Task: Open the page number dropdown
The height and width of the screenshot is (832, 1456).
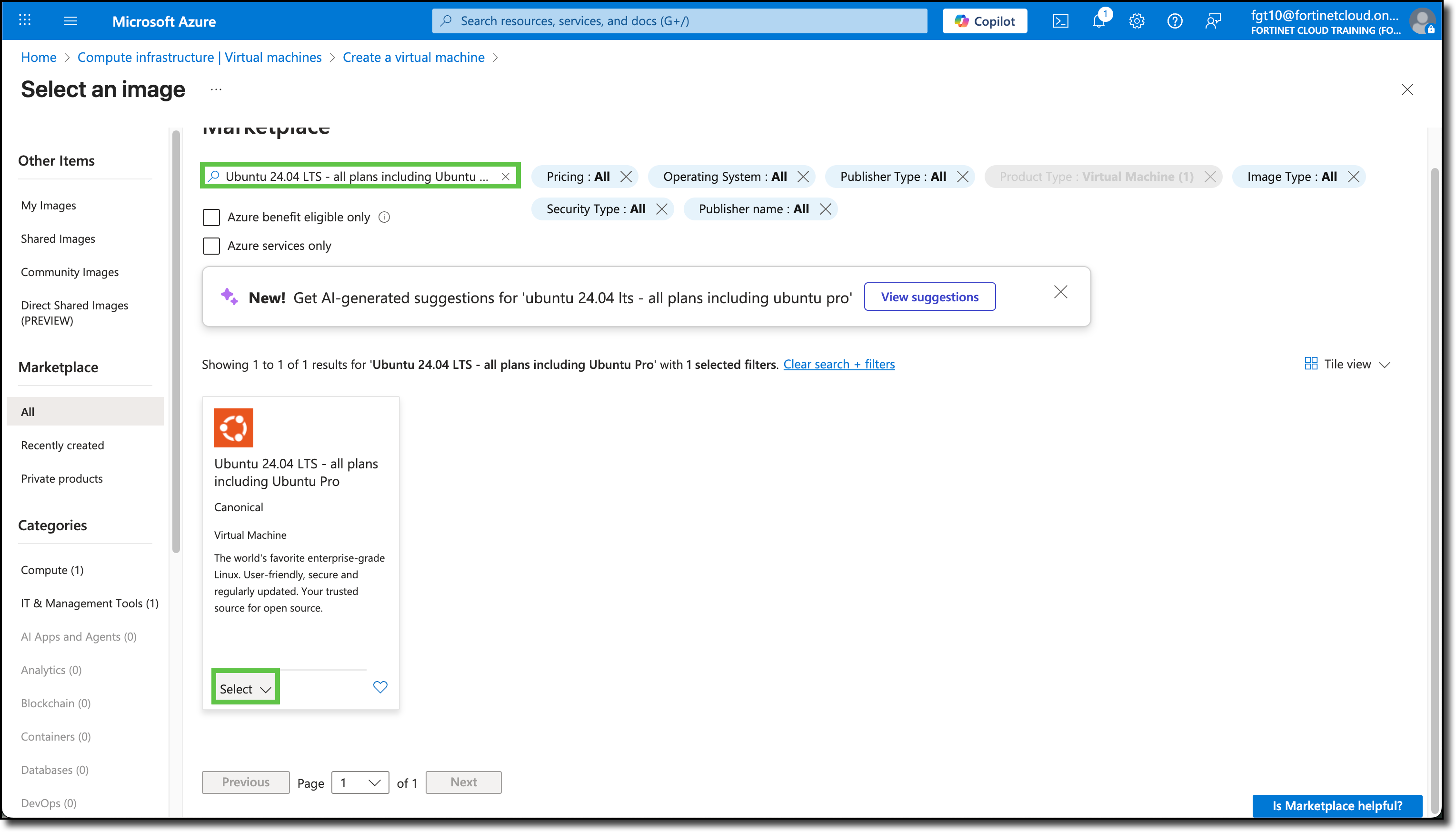Action: (360, 782)
